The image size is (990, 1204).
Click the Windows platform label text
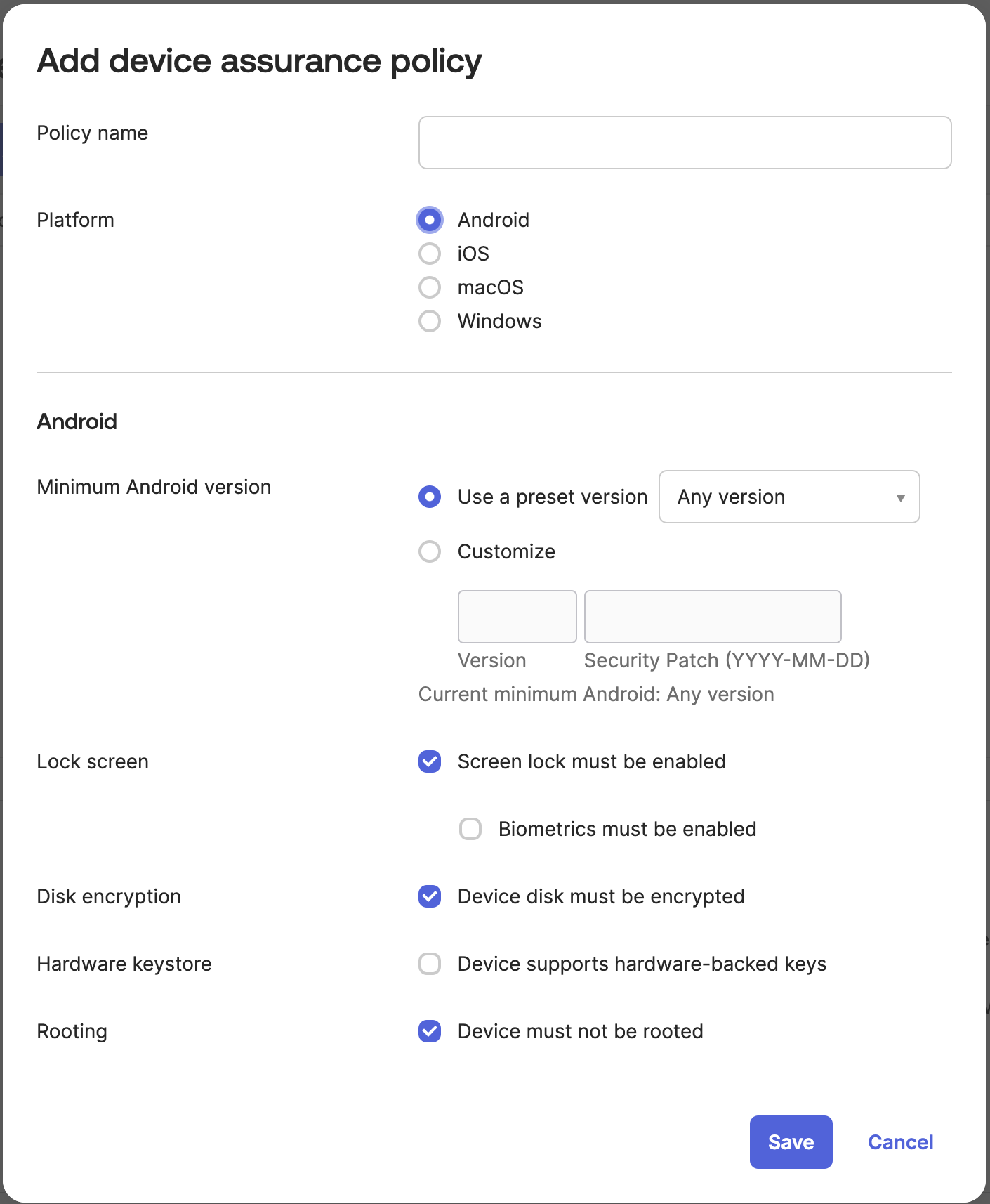click(499, 321)
